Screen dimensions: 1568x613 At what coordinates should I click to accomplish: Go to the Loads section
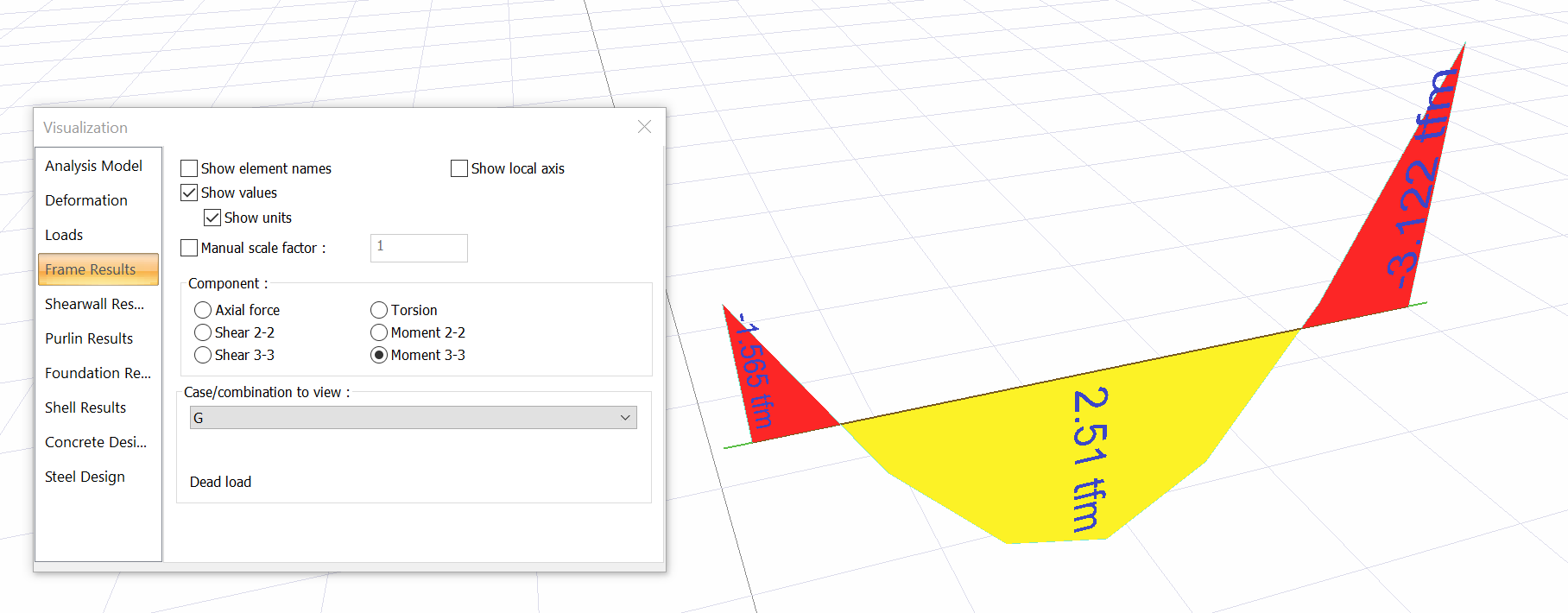64,235
